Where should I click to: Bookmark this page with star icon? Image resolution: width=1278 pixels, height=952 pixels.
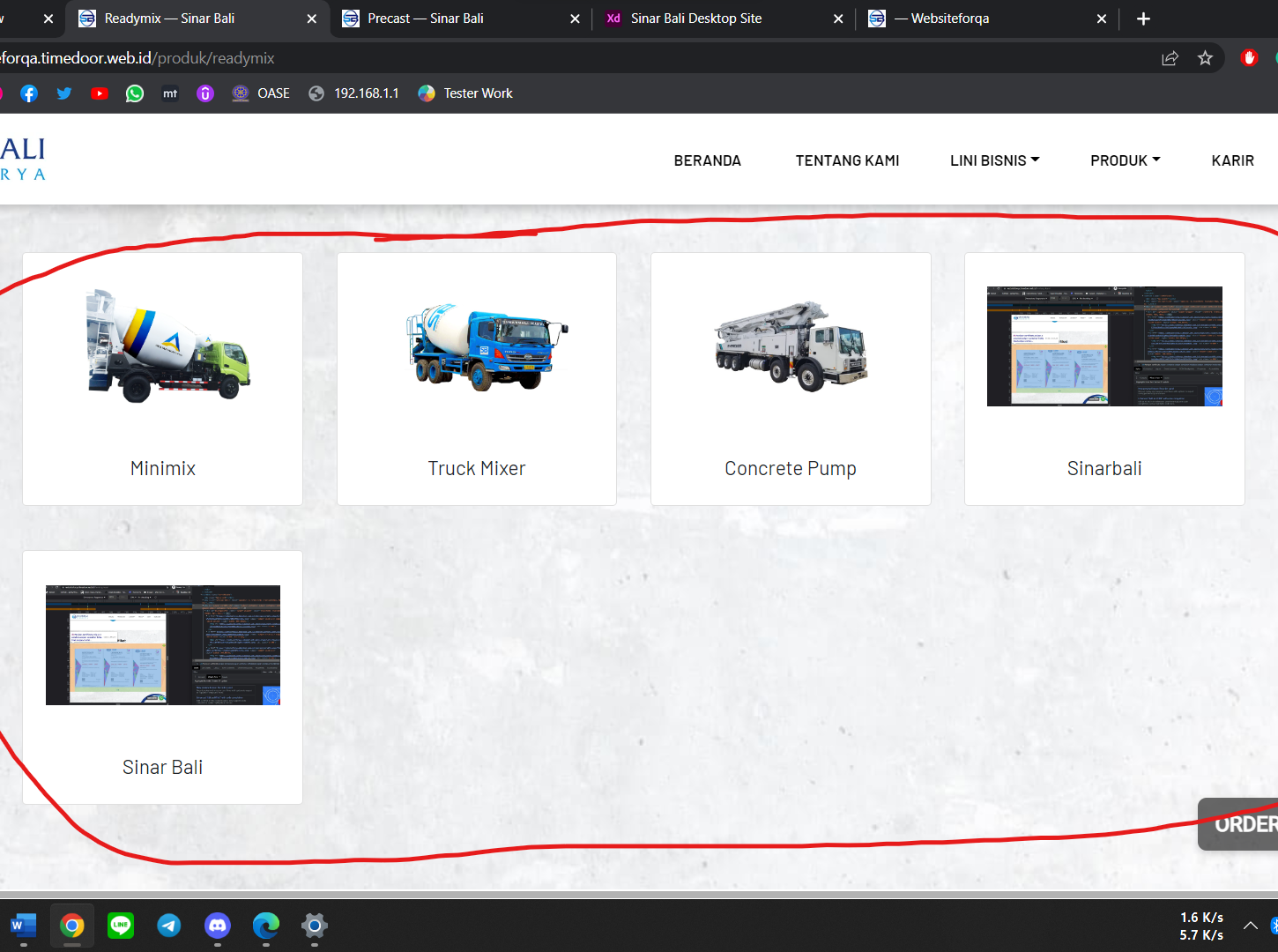1205,58
